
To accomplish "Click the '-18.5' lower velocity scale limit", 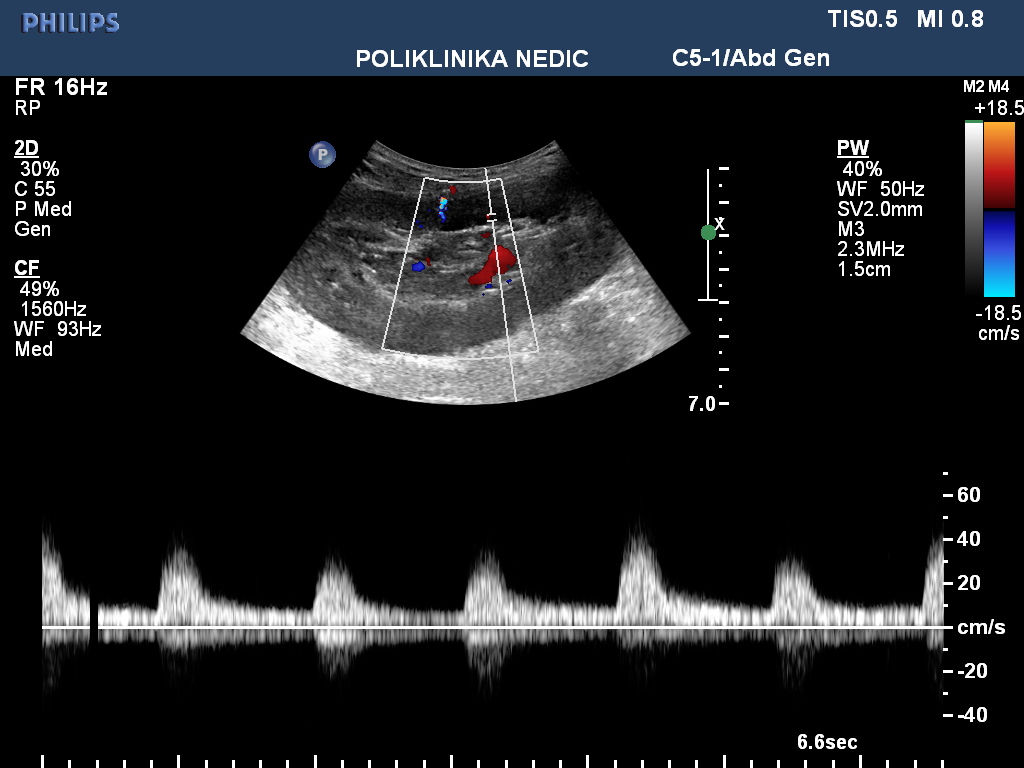I will coord(998,313).
